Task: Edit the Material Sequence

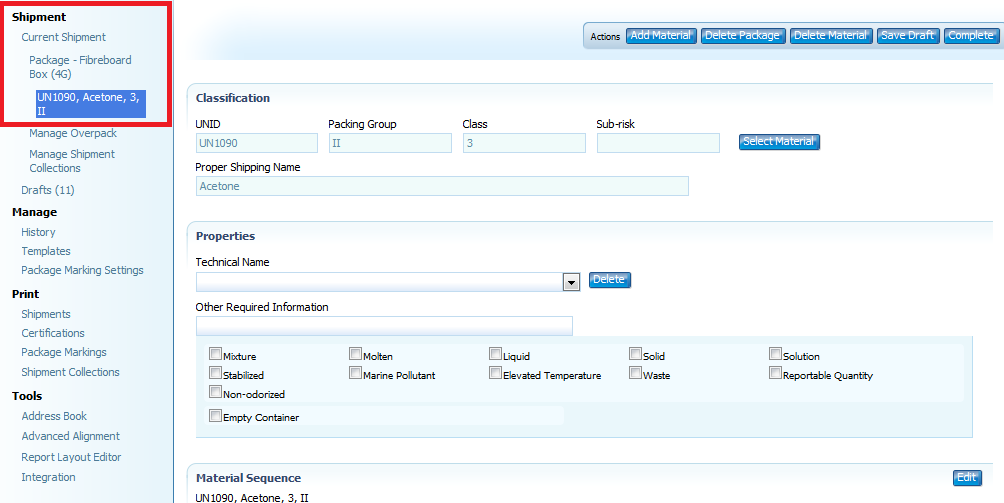Action: coord(967,478)
